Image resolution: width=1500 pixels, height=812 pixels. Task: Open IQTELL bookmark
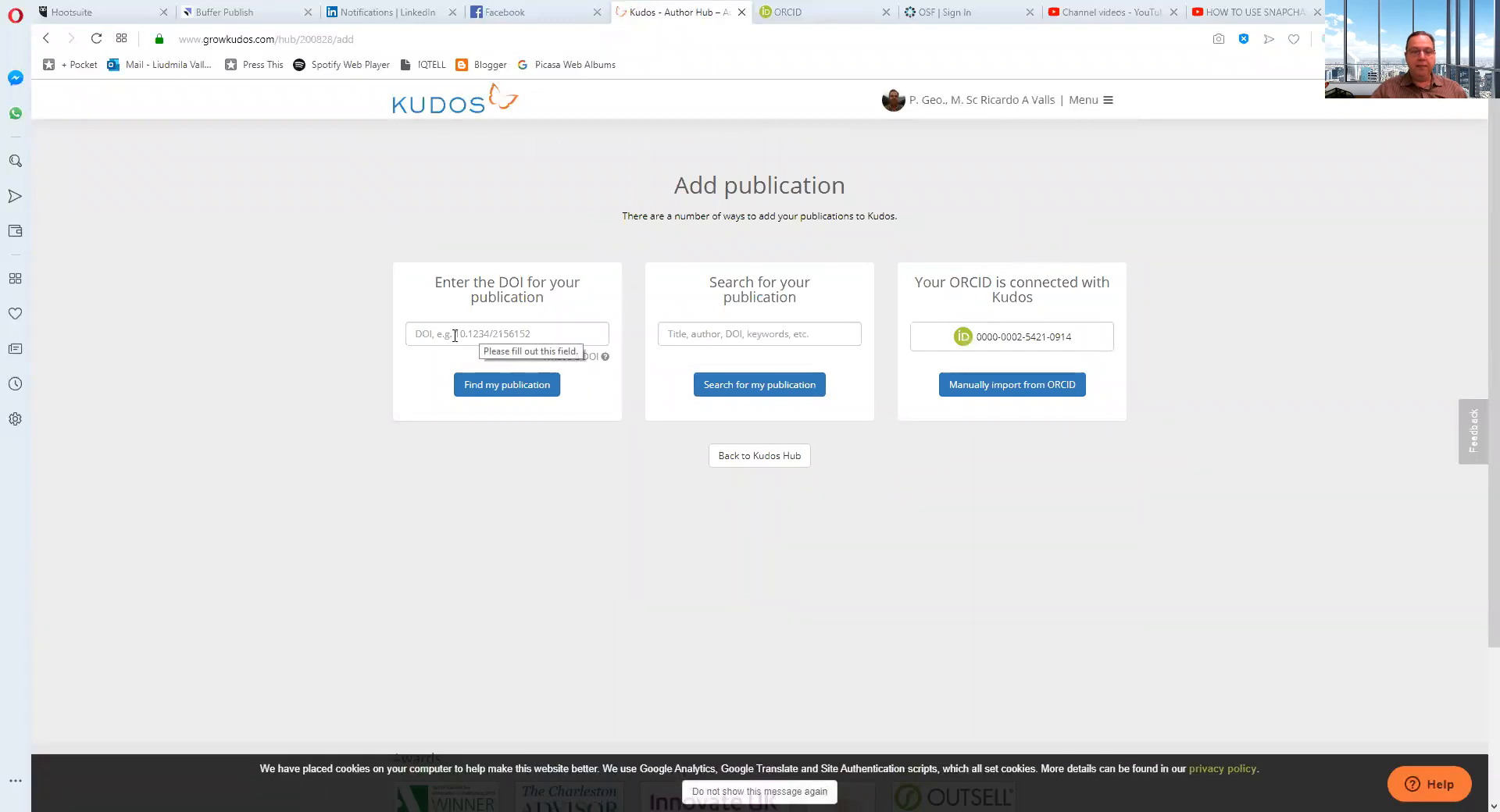423,65
